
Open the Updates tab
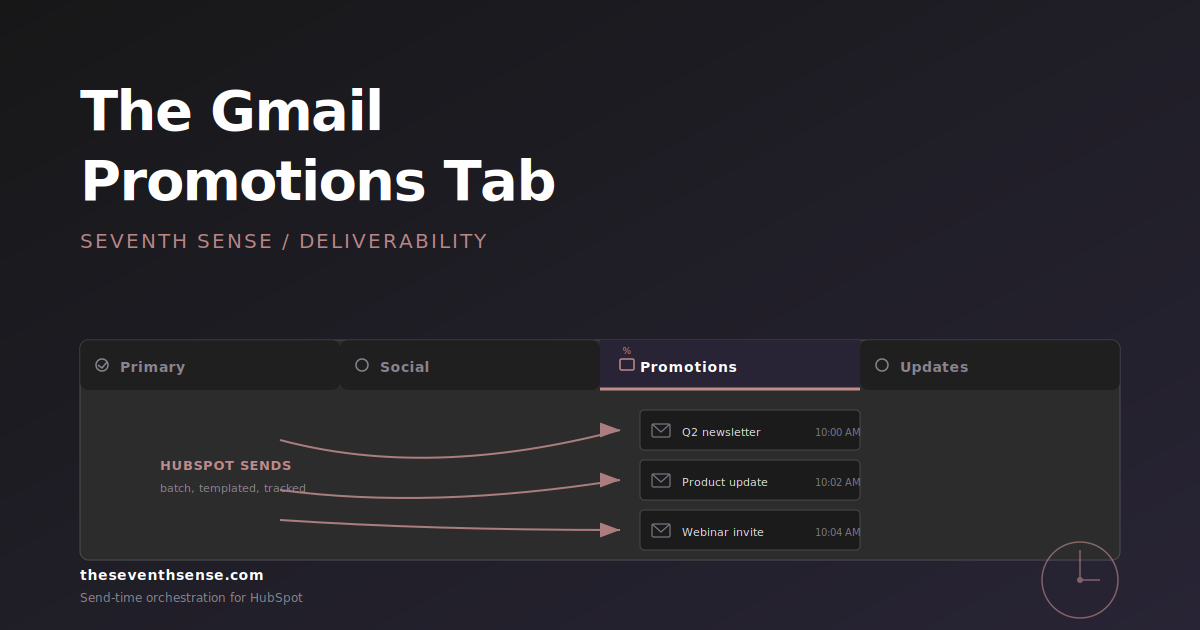point(990,366)
